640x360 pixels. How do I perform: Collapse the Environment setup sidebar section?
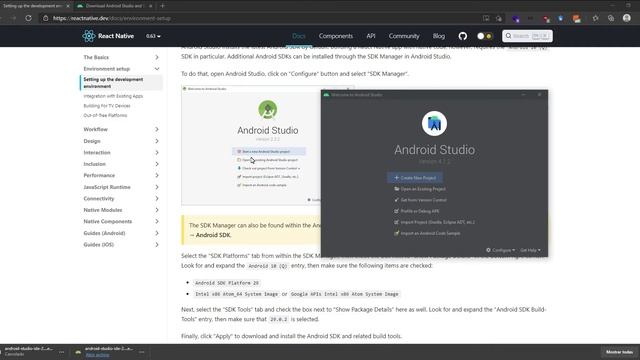pyautogui.click(x=121, y=69)
